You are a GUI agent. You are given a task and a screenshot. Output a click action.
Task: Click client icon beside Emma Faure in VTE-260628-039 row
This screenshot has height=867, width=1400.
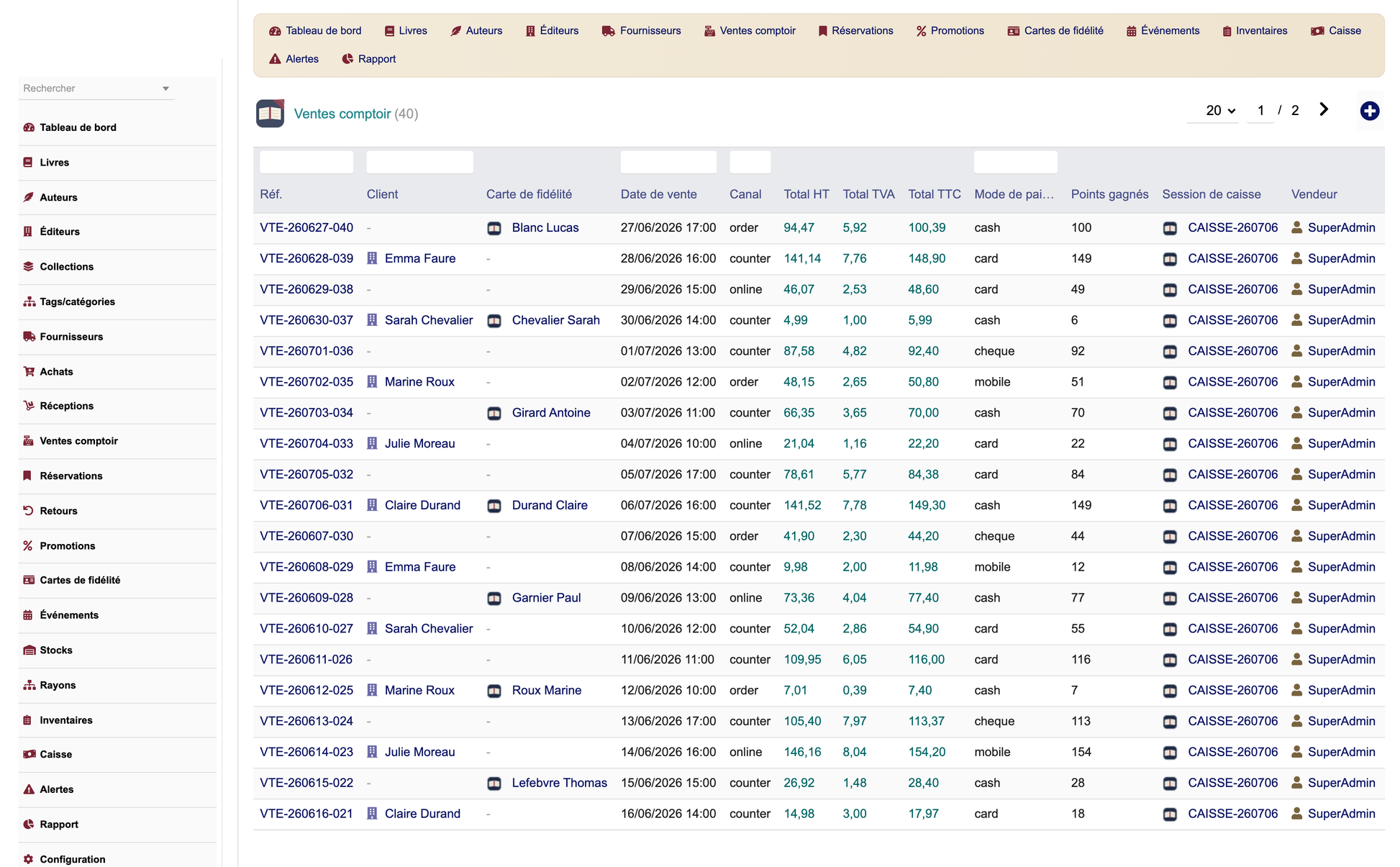click(372, 258)
